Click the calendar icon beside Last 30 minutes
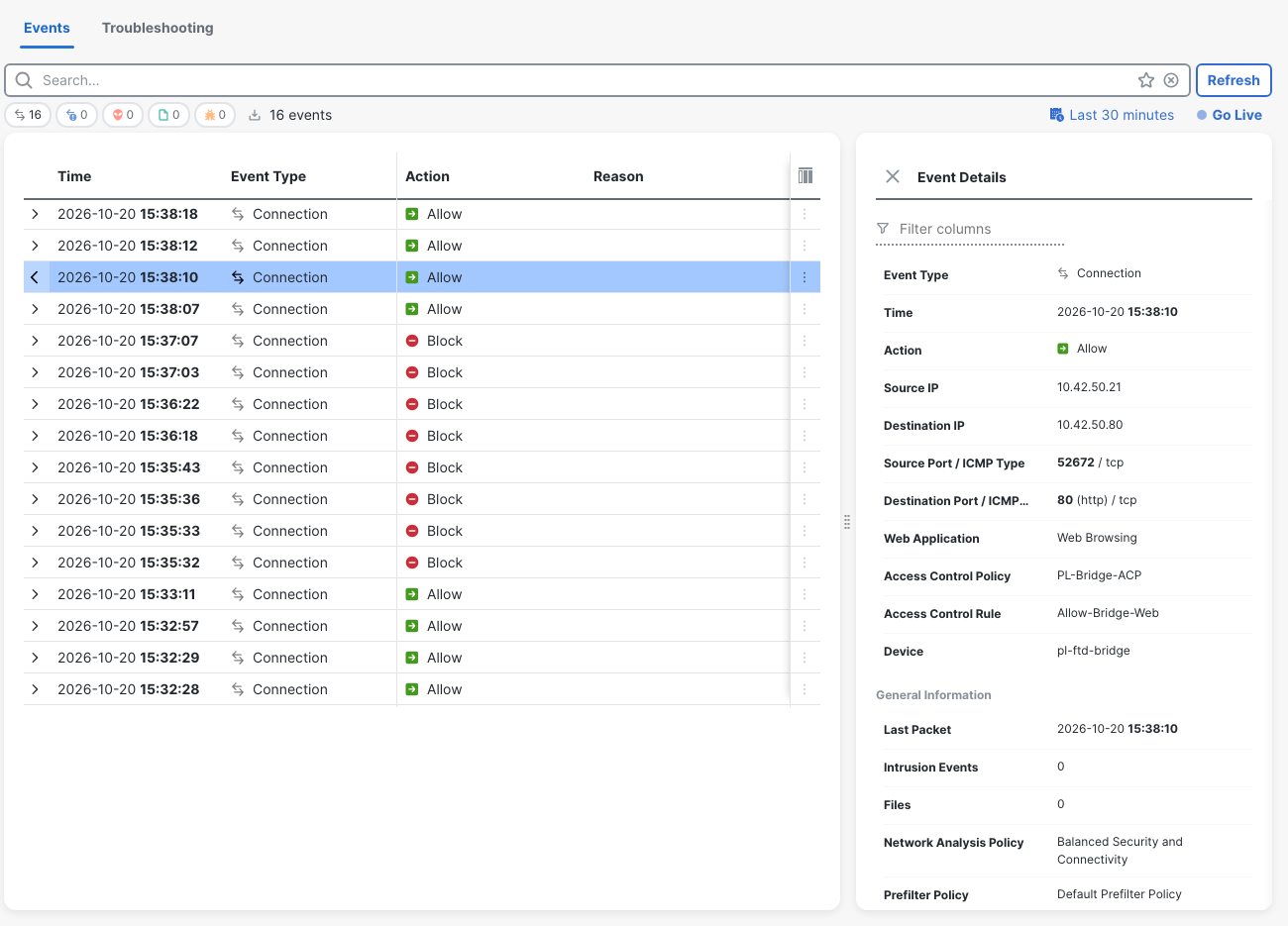 click(1056, 115)
